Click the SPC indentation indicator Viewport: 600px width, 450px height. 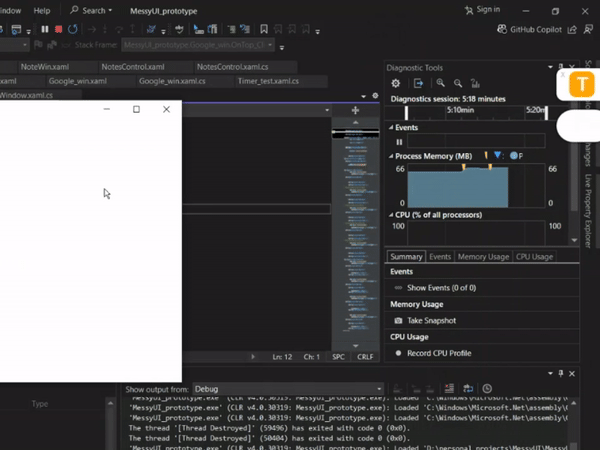click(338, 357)
